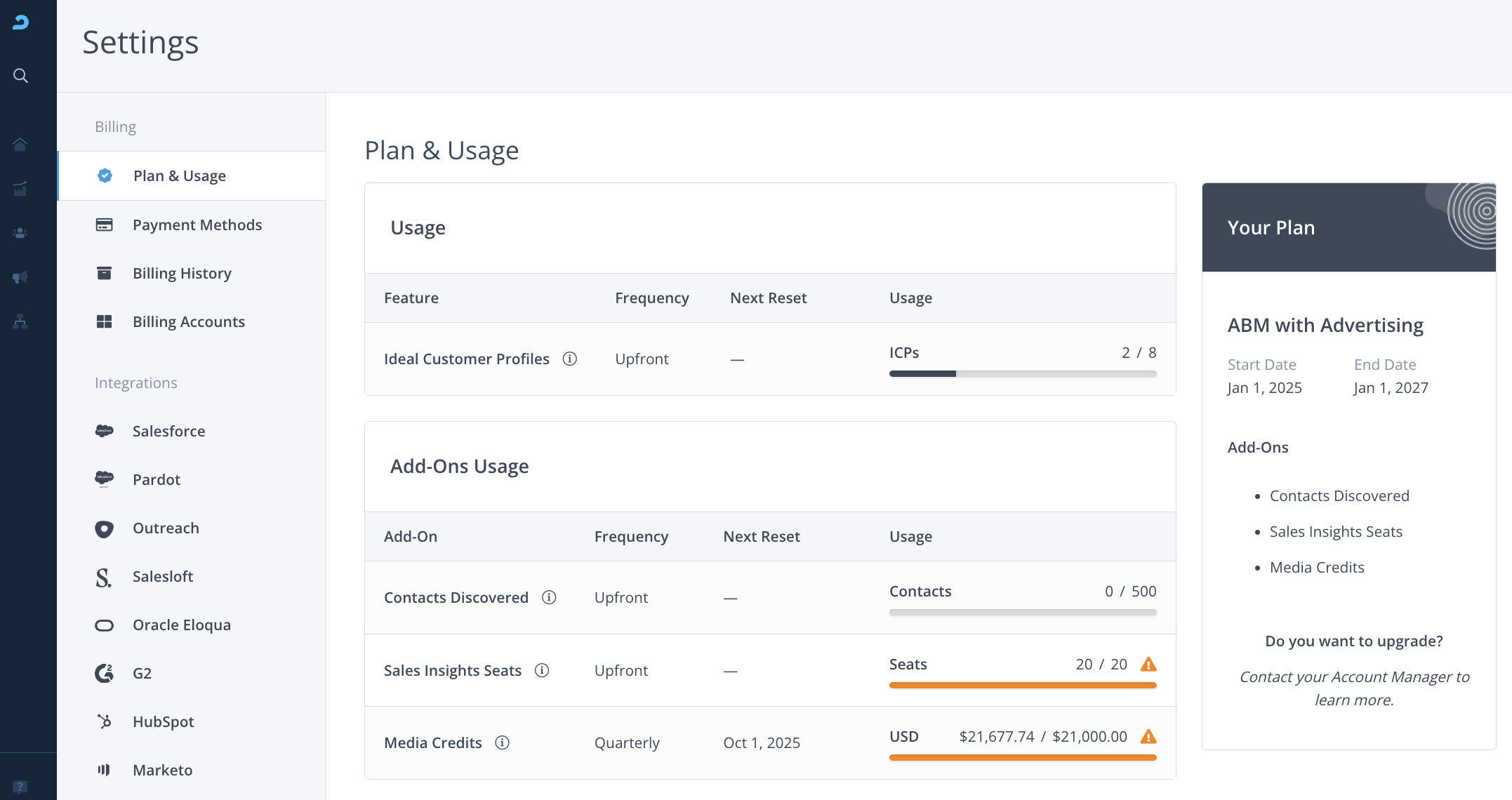Click the Plan & Usage menu item
The image size is (1512, 800).
click(x=179, y=176)
